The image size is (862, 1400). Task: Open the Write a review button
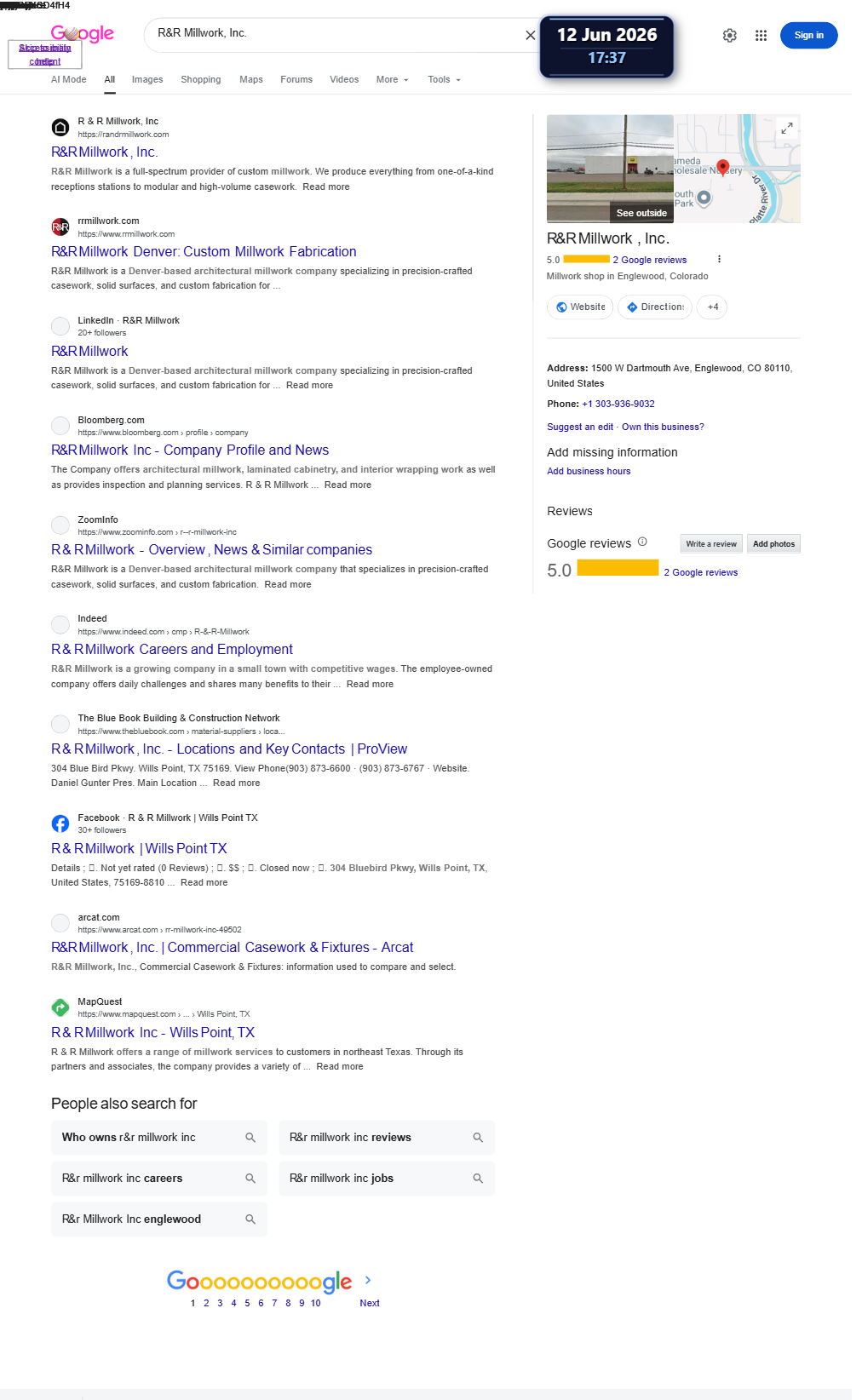click(711, 543)
